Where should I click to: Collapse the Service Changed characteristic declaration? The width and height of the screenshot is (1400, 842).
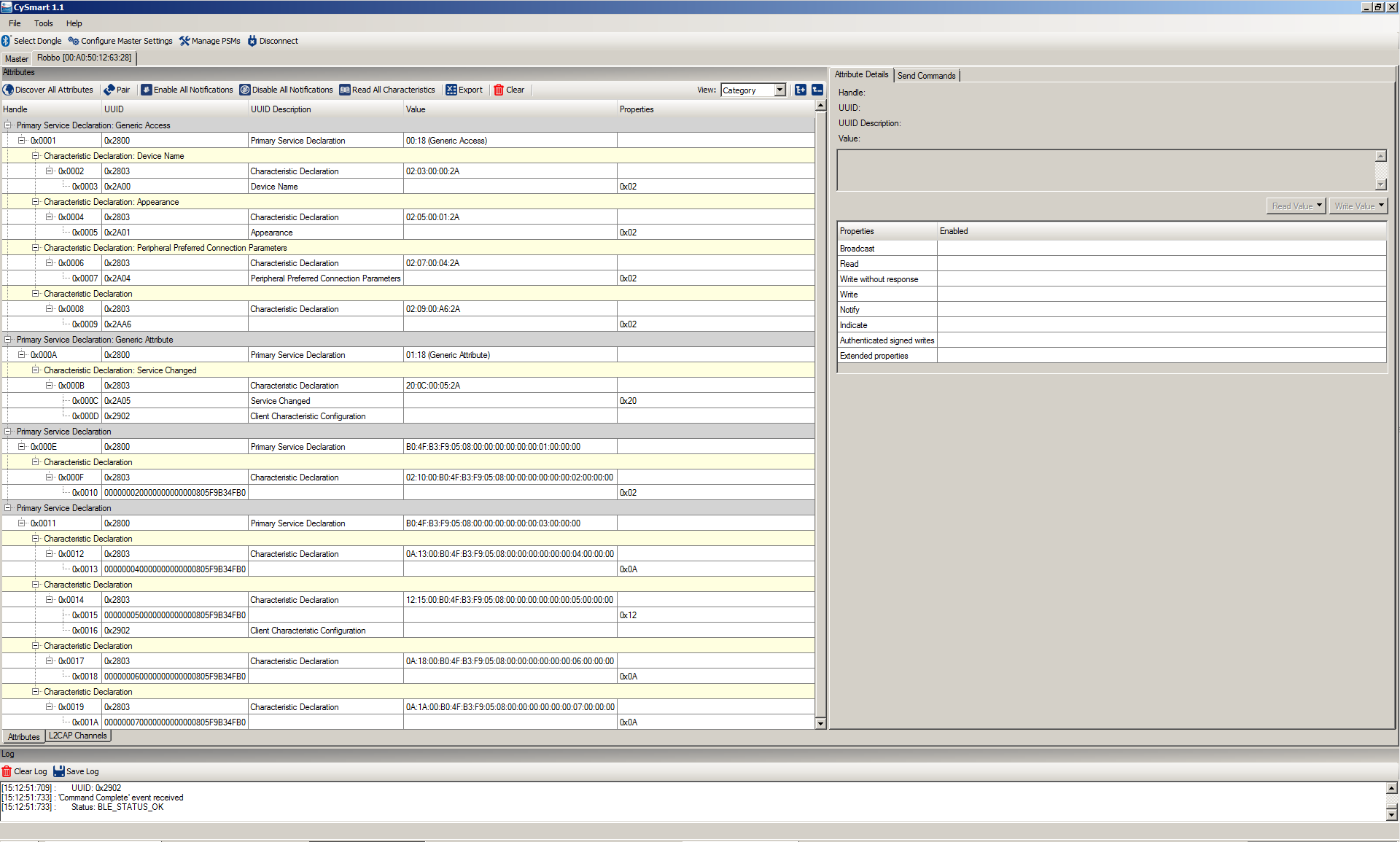coord(35,370)
